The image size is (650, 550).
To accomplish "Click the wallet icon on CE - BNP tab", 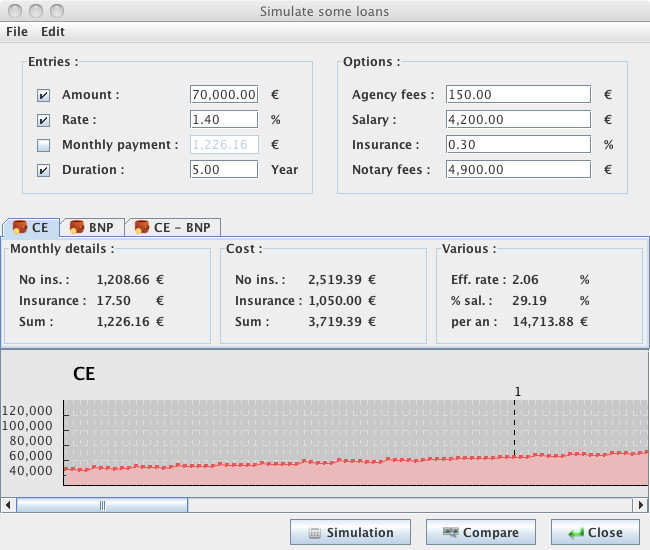I will coord(141,227).
